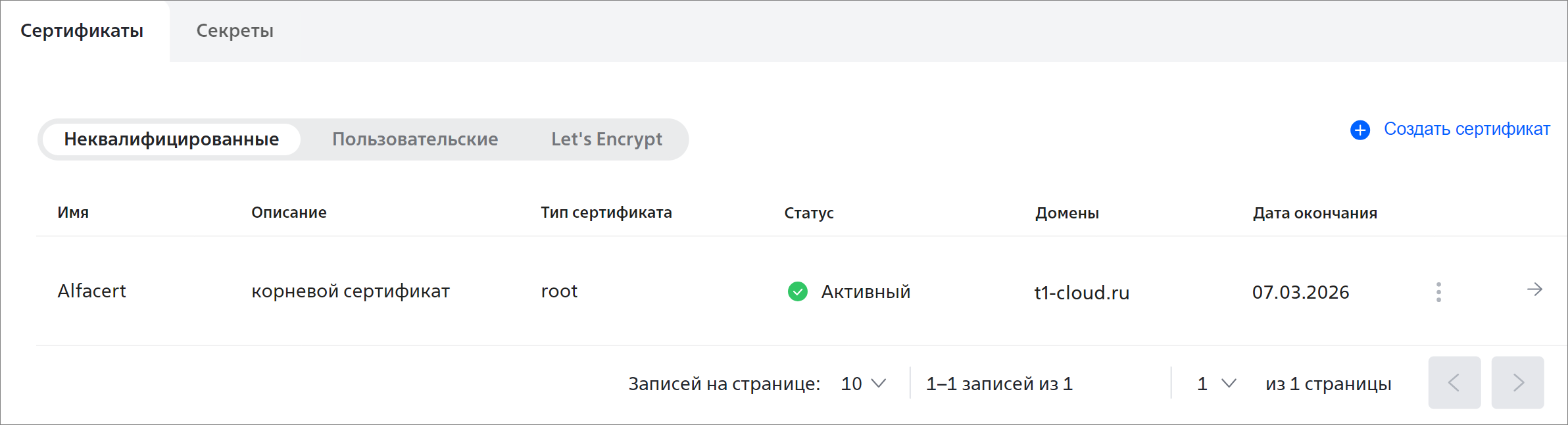Open the Сертификаты tab

[82, 31]
